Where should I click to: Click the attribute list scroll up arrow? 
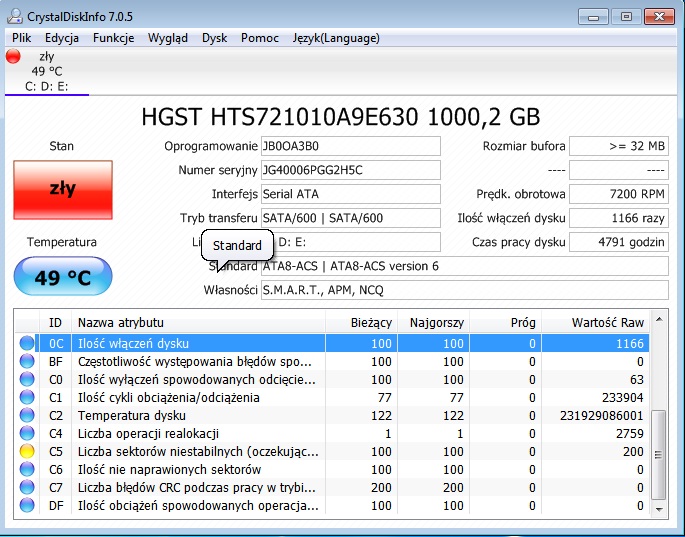(x=659, y=320)
